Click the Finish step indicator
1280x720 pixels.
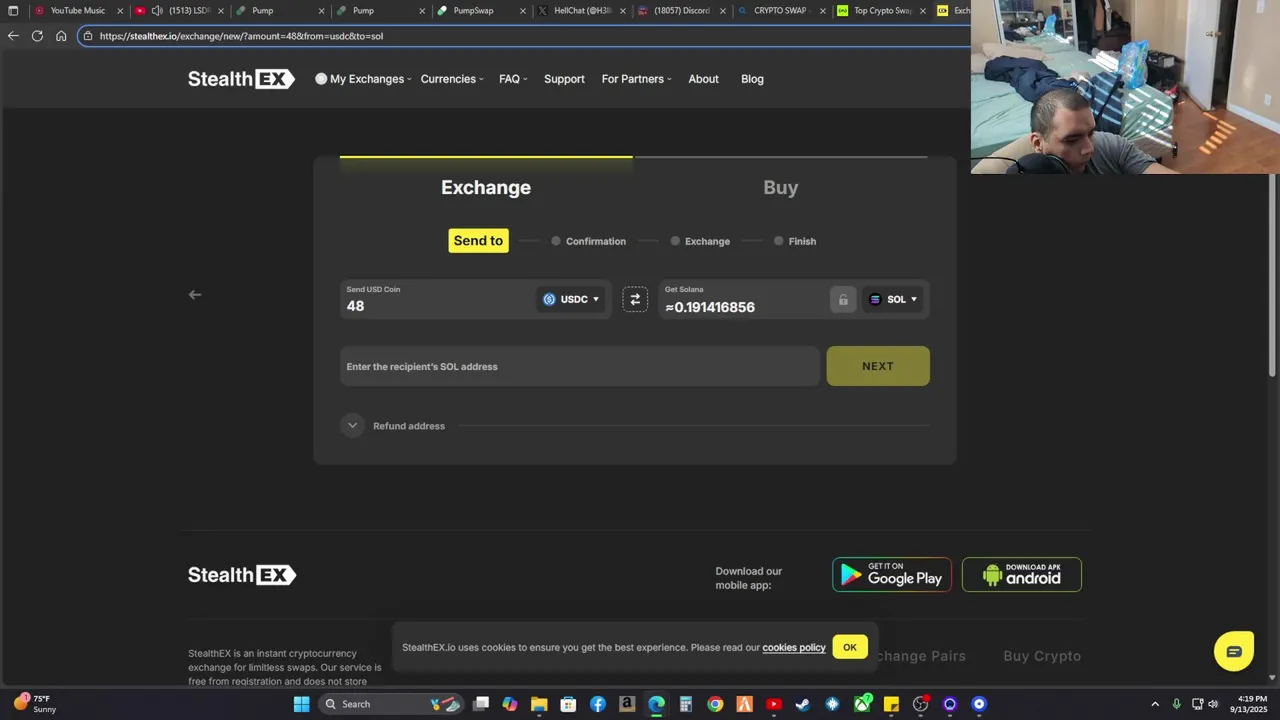click(795, 241)
